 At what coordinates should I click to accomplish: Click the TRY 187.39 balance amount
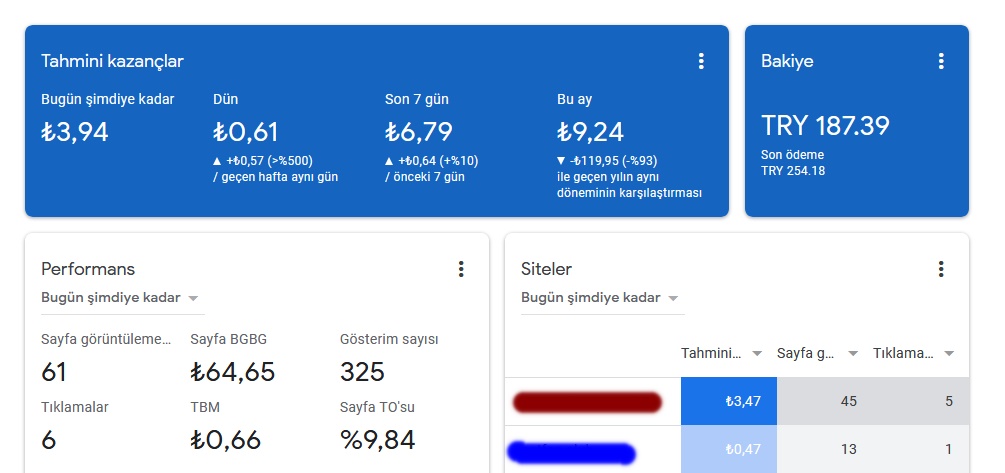825,126
